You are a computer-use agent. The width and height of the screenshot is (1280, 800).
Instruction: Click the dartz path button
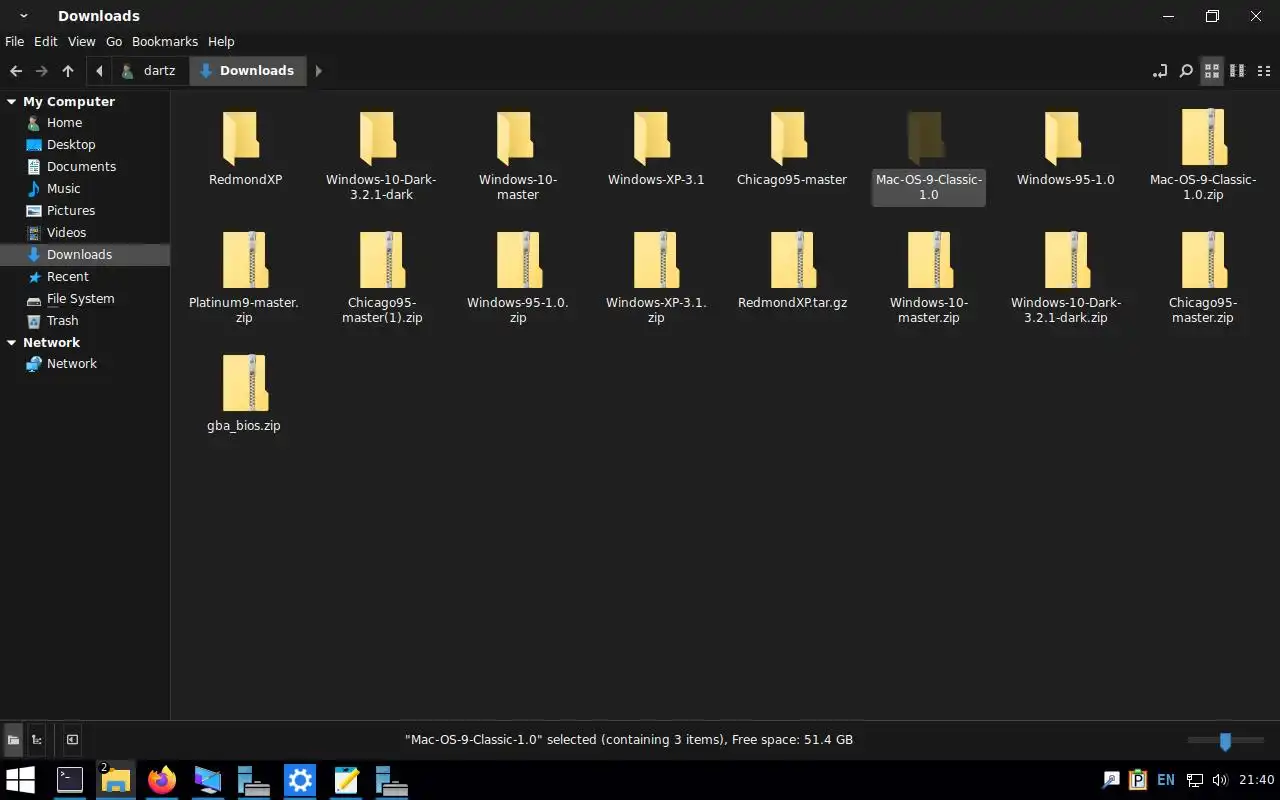pyautogui.click(x=148, y=71)
